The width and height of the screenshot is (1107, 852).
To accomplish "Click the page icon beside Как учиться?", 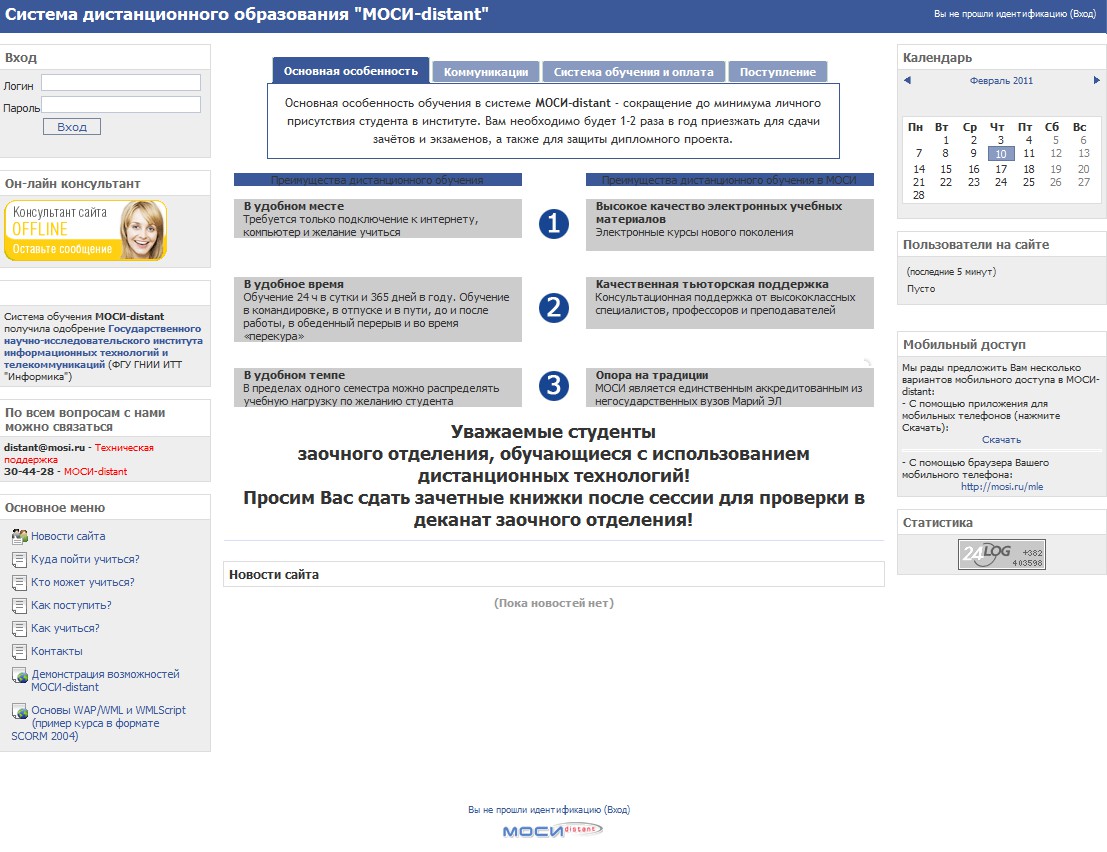I will point(19,629).
